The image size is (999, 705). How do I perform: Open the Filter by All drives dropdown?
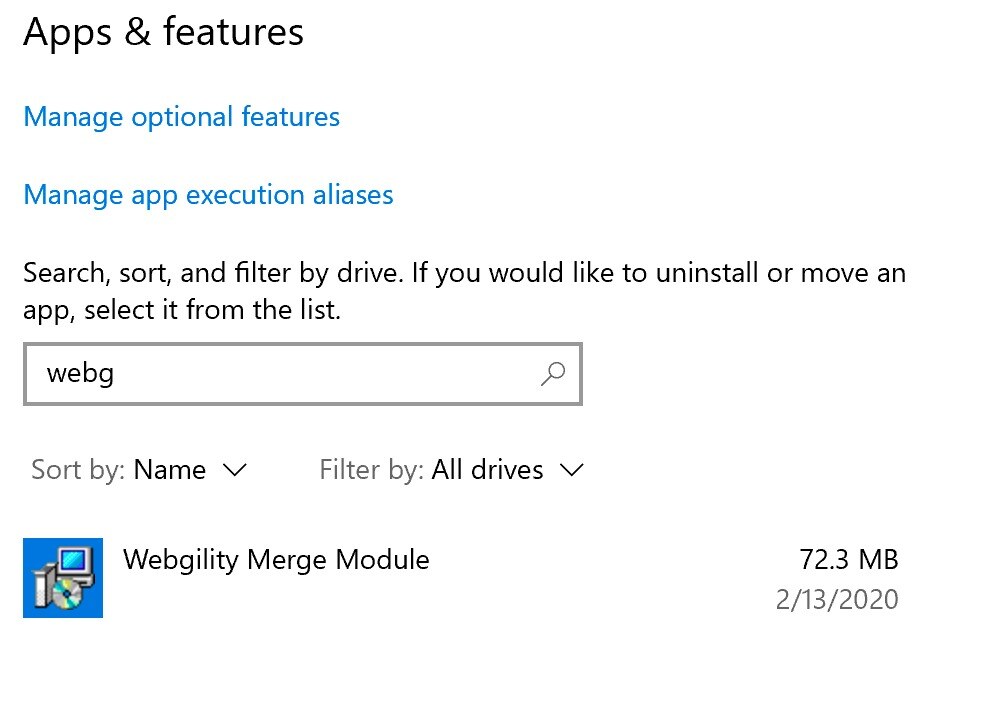(x=452, y=470)
